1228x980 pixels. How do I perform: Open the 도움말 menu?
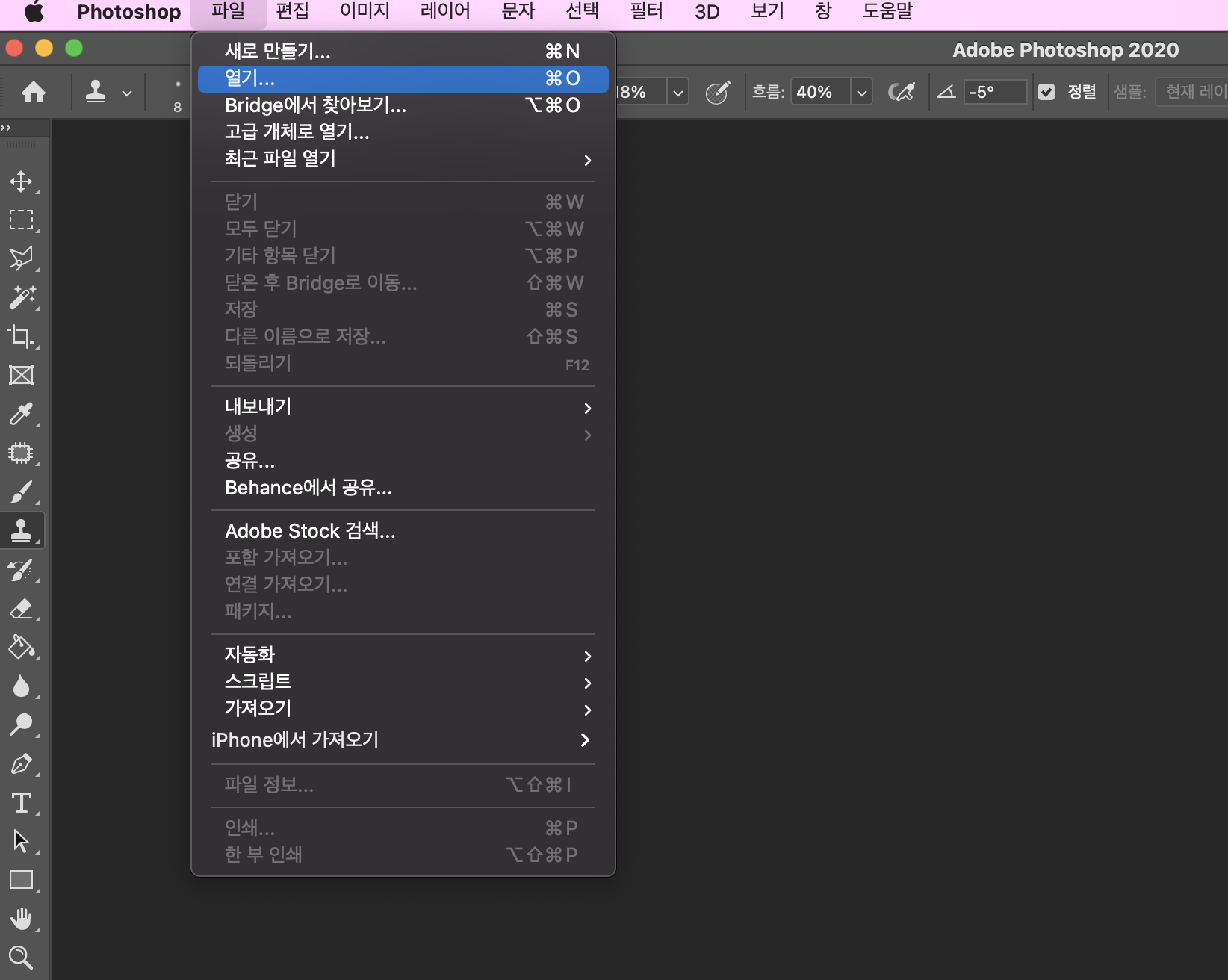point(887,12)
